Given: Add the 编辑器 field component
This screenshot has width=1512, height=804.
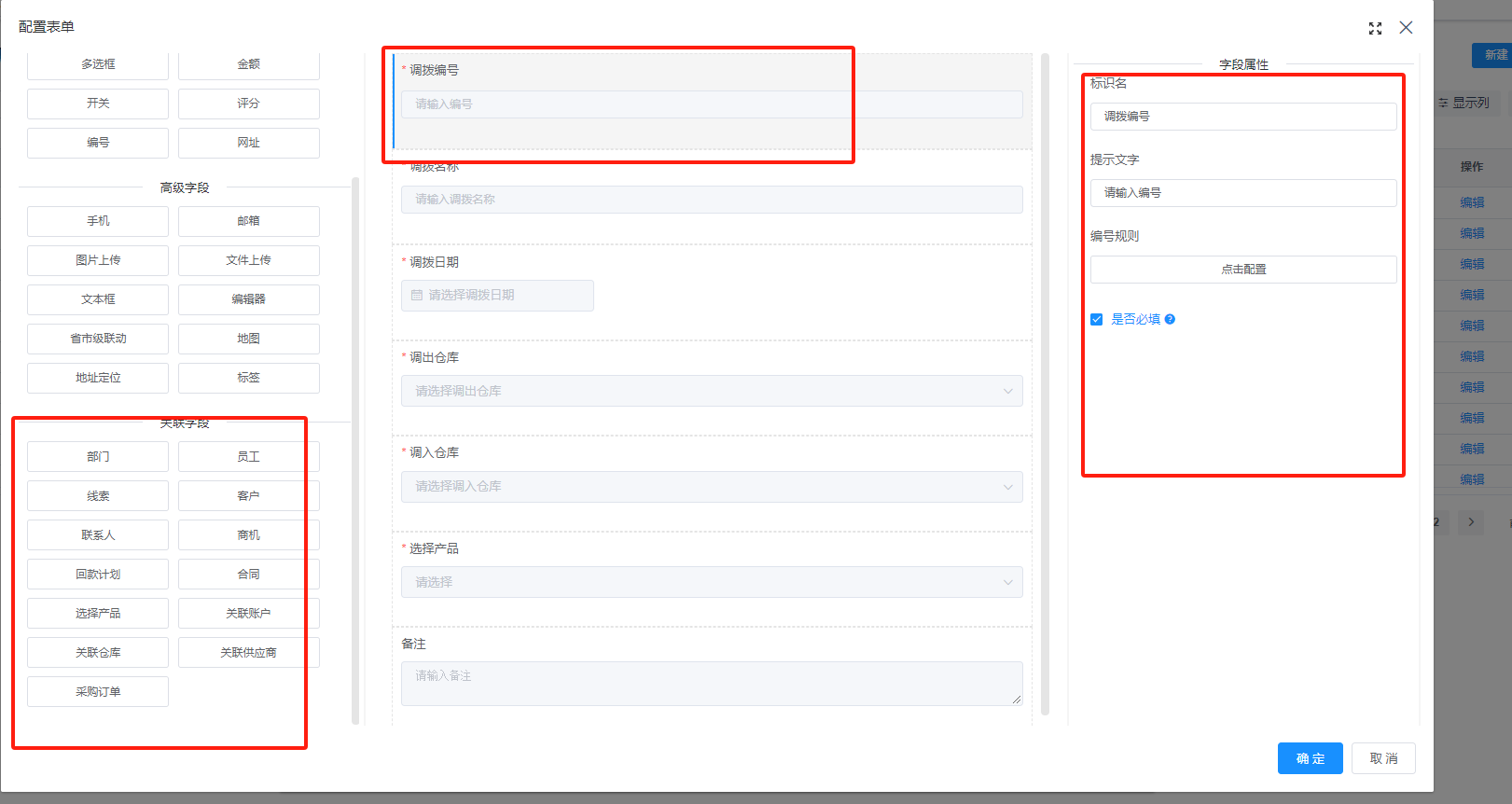Looking at the screenshot, I should pyautogui.click(x=249, y=299).
